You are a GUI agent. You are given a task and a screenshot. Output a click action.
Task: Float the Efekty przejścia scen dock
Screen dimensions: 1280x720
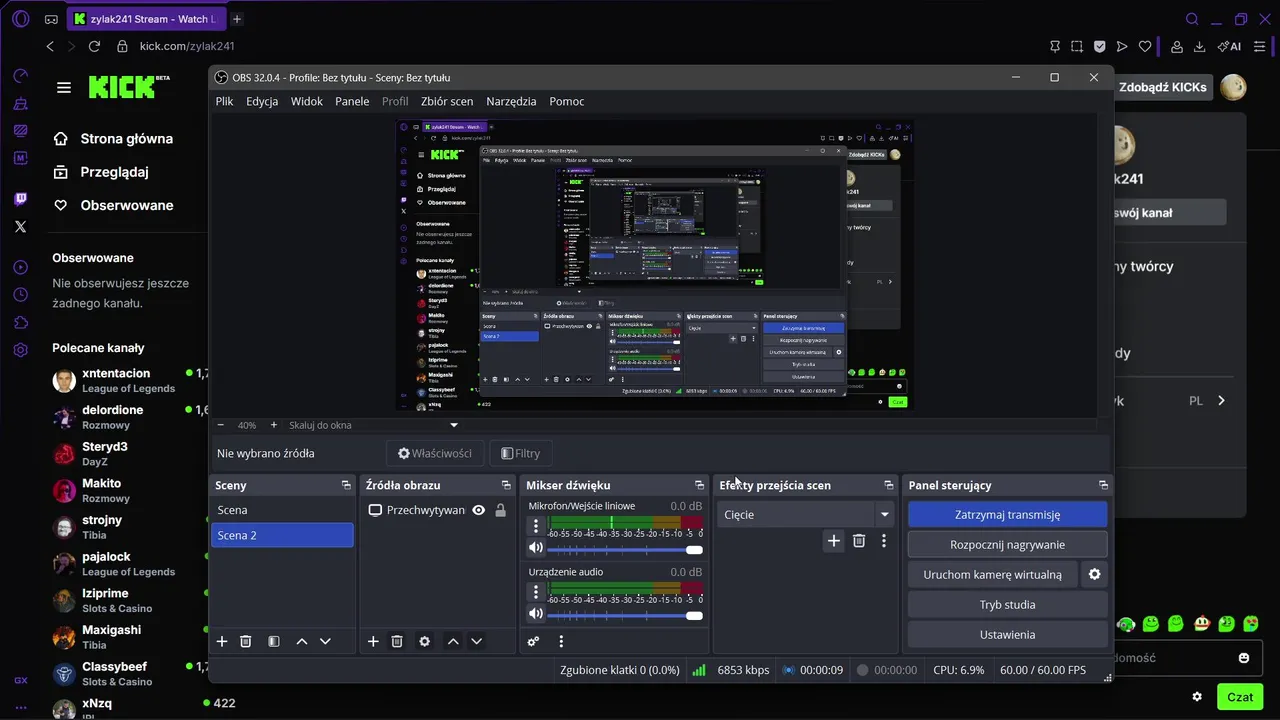888,485
